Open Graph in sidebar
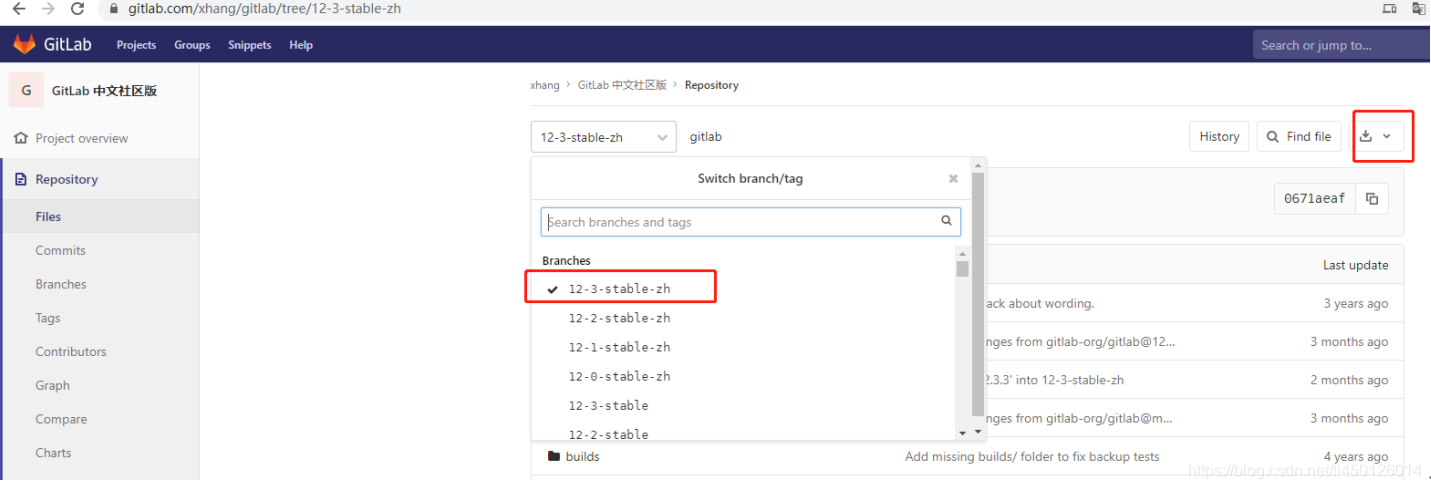 tap(53, 386)
